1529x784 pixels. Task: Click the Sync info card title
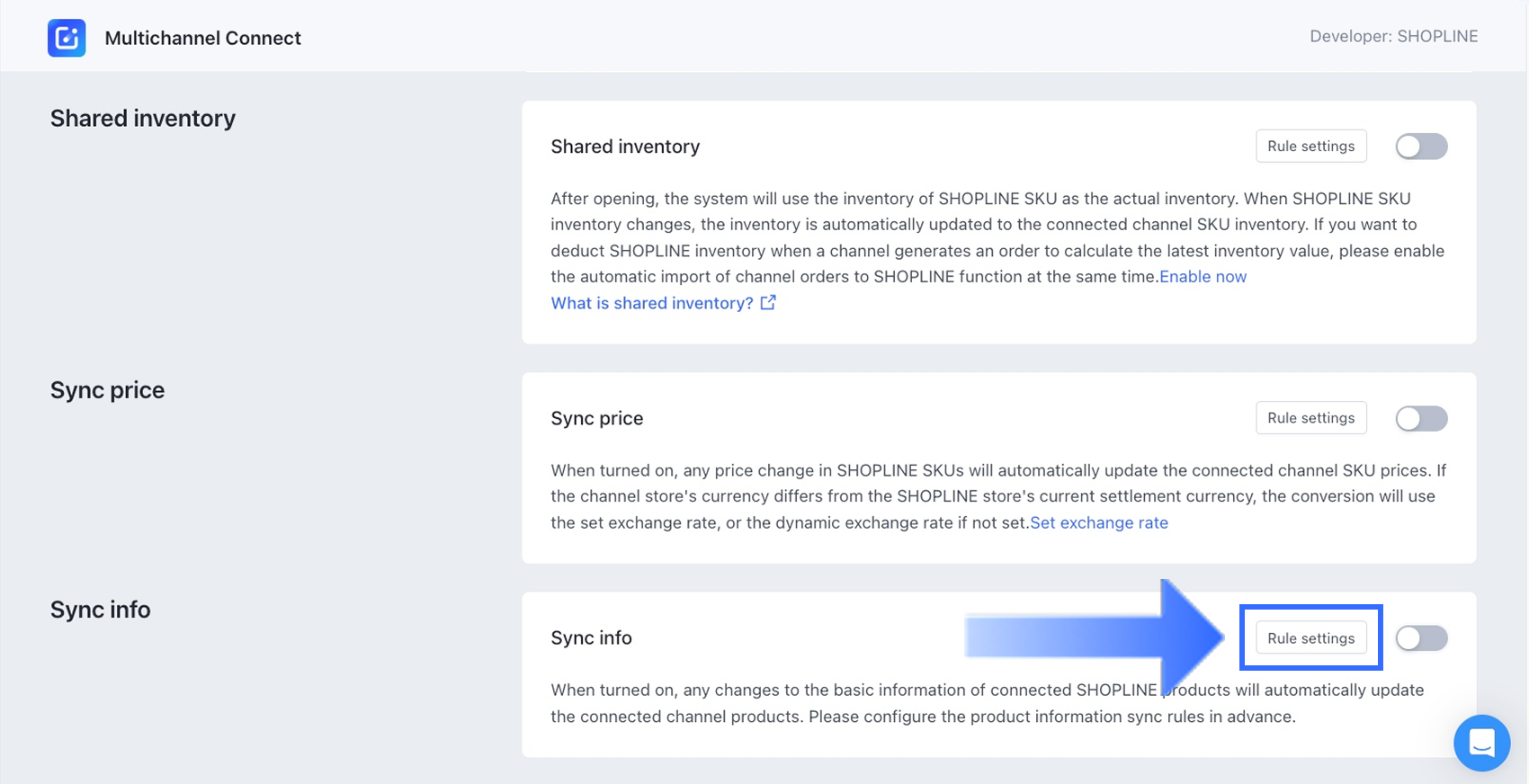click(591, 637)
